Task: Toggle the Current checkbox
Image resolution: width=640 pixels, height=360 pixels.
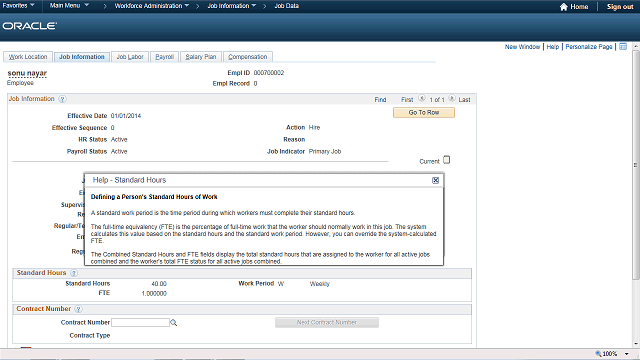Action: pos(447,160)
